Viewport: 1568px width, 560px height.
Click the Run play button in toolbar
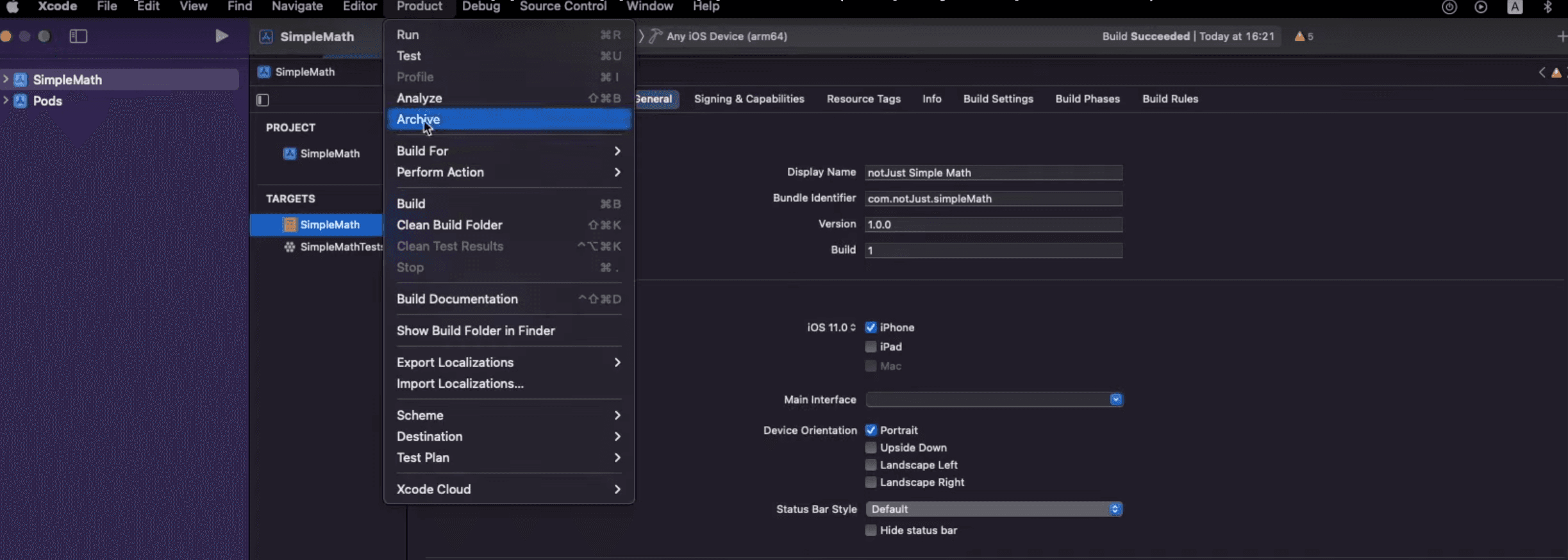[221, 36]
